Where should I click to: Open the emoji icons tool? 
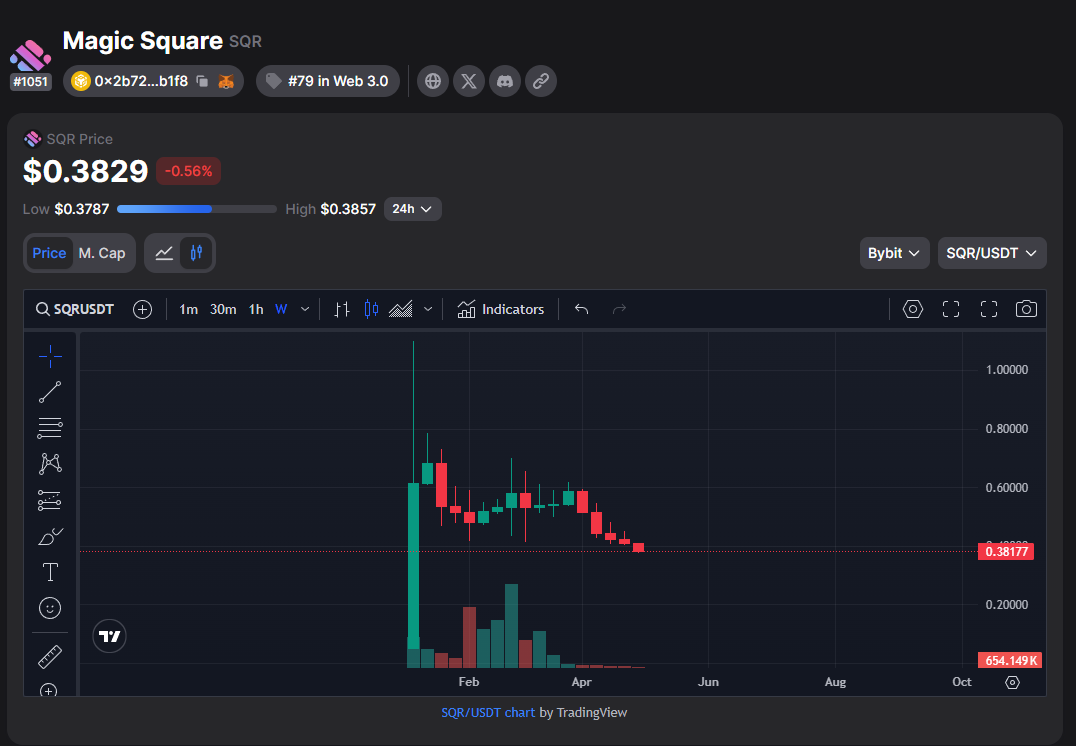pyautogui.click(x=49, y=608)
